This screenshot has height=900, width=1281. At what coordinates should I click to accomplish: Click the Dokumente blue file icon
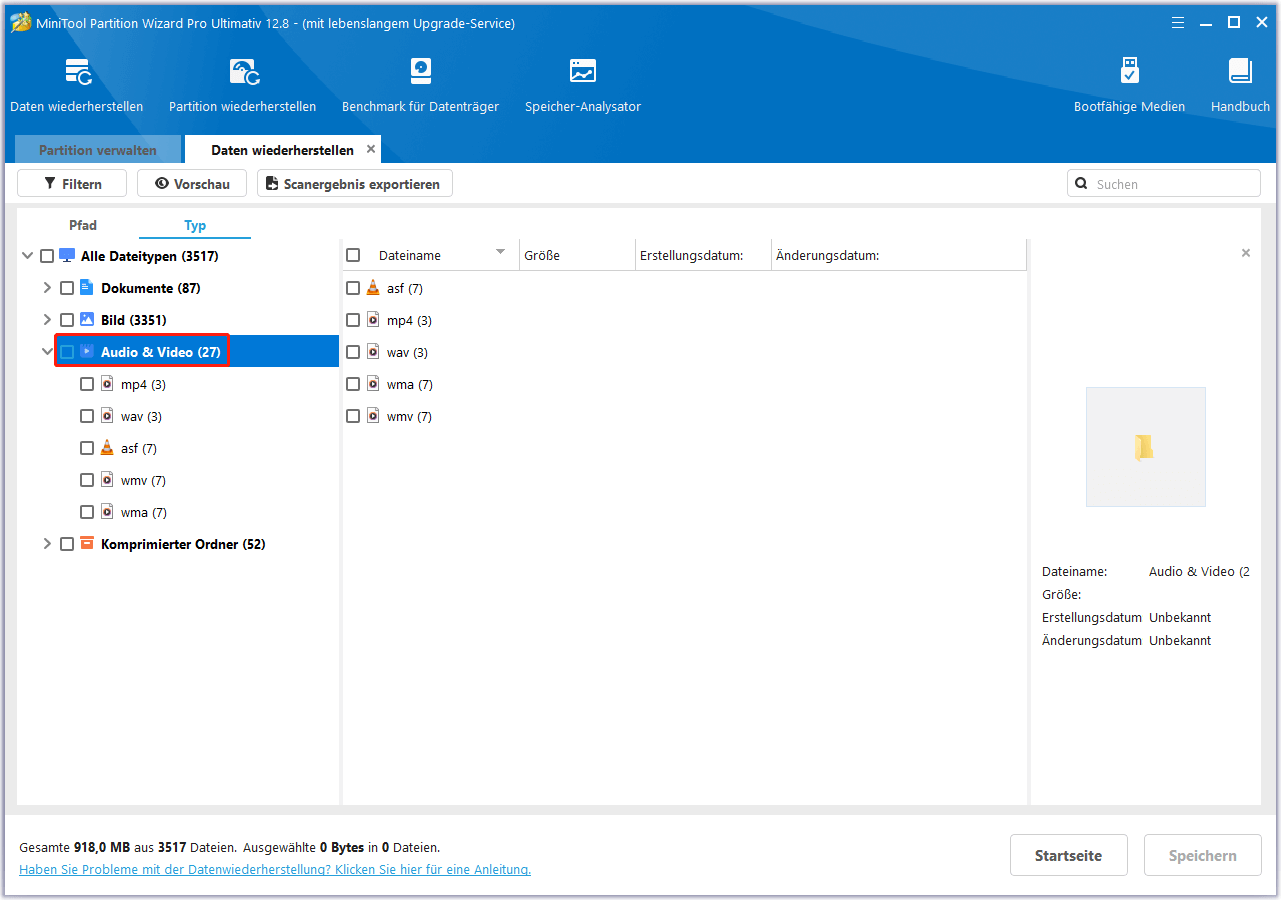[x=86, y=288]
